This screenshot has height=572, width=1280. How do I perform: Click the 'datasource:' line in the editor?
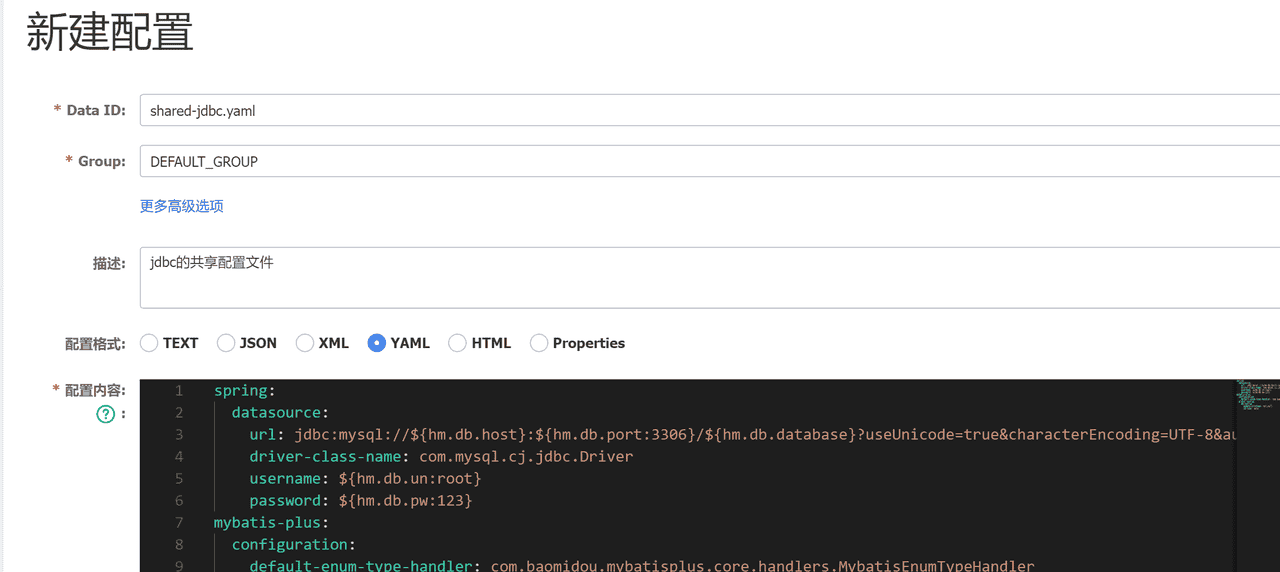280,413
